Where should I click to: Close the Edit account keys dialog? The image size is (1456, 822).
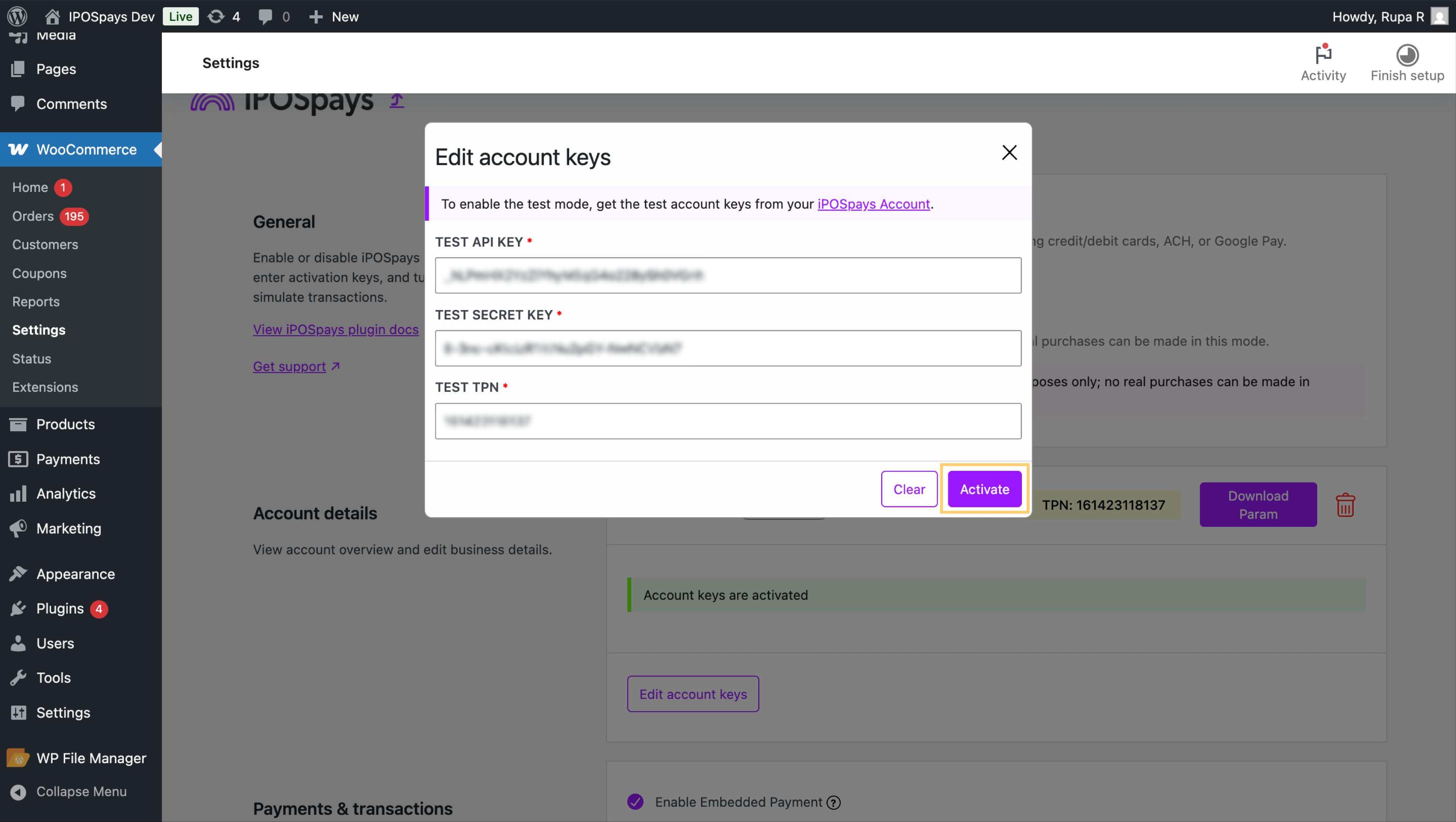tap(1009, 152)
